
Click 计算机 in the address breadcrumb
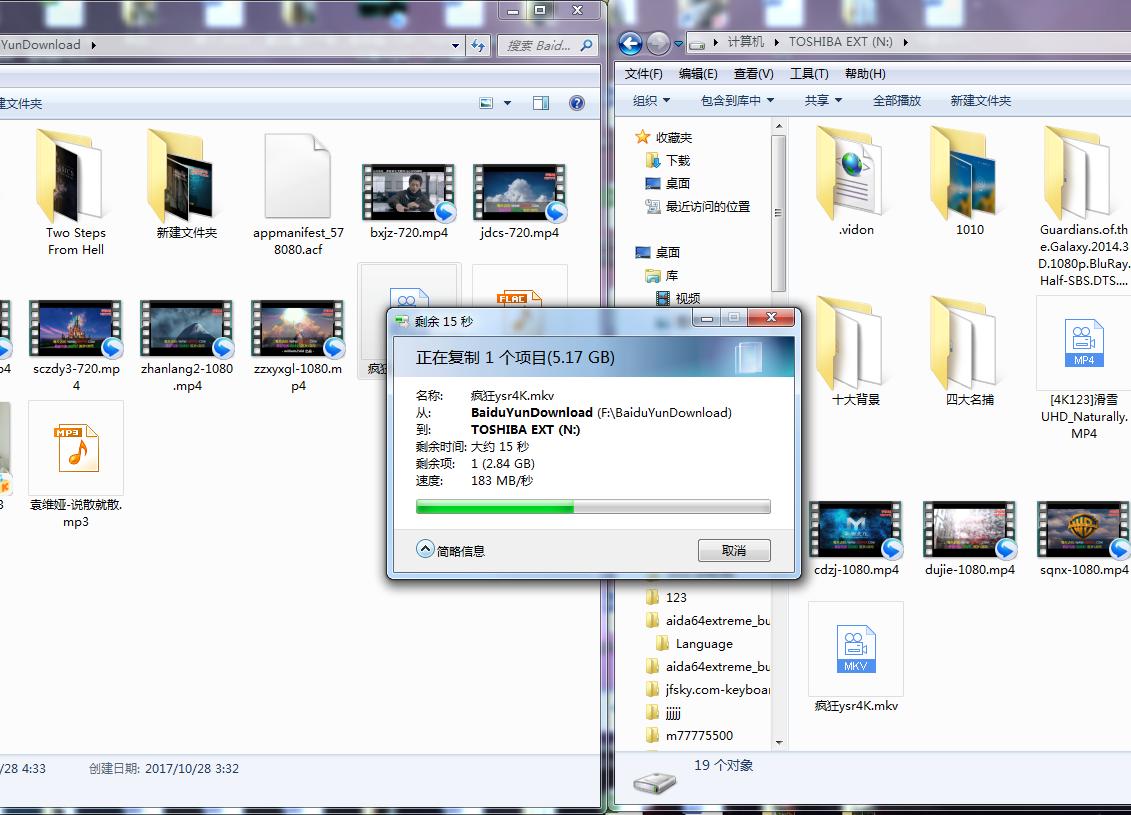(x=745, y=42)
